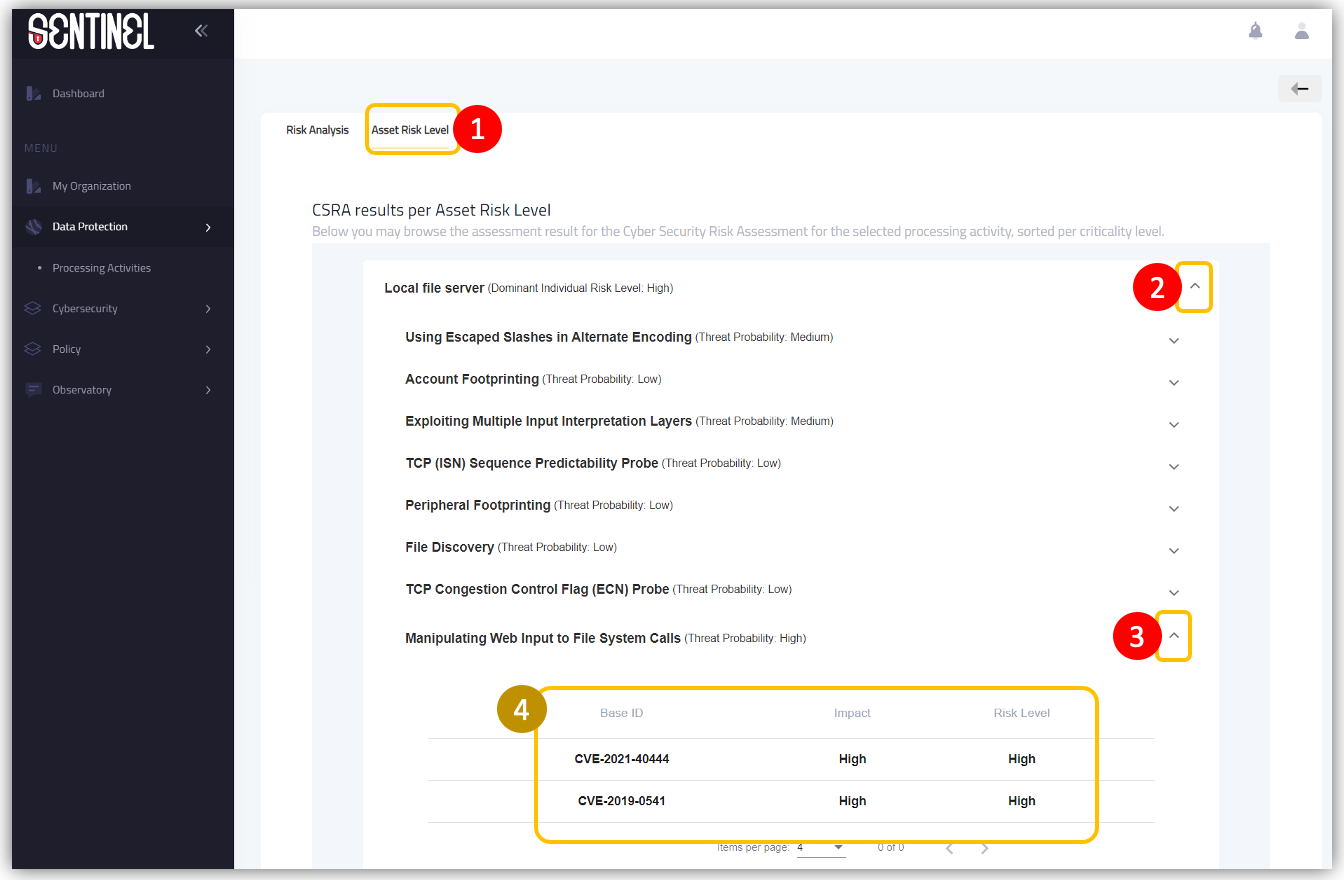Collapse the Local file server panel chevron

pos(1194,286)
